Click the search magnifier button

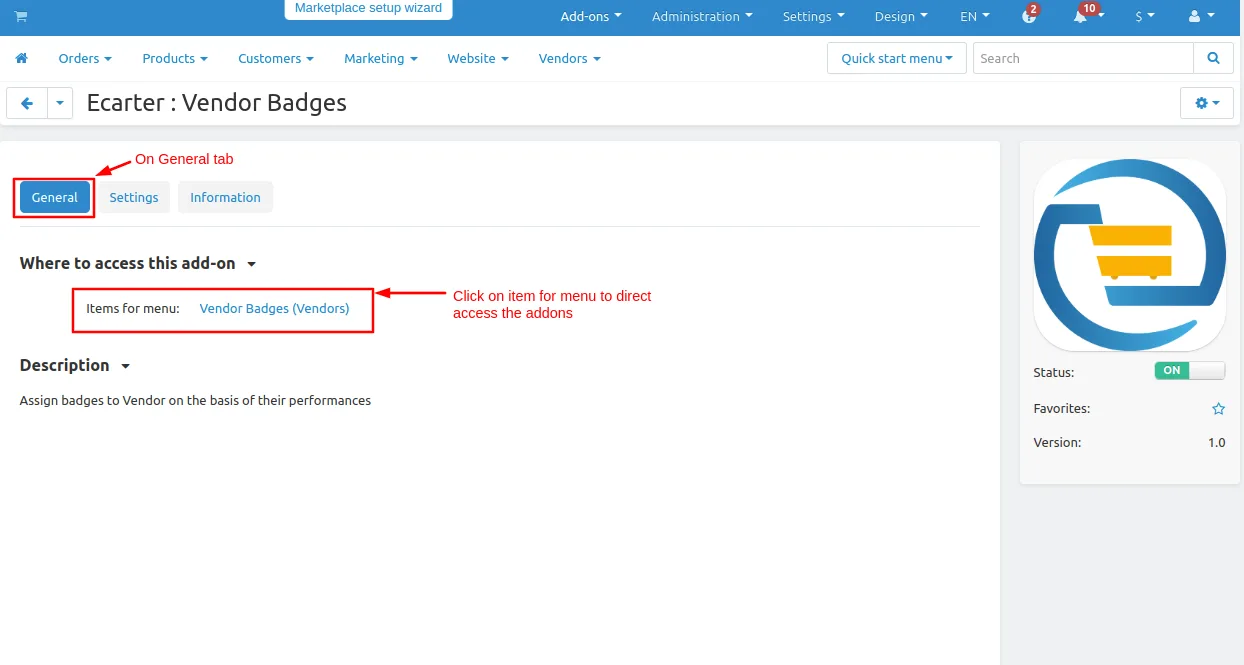click(x=1213, y=58)
